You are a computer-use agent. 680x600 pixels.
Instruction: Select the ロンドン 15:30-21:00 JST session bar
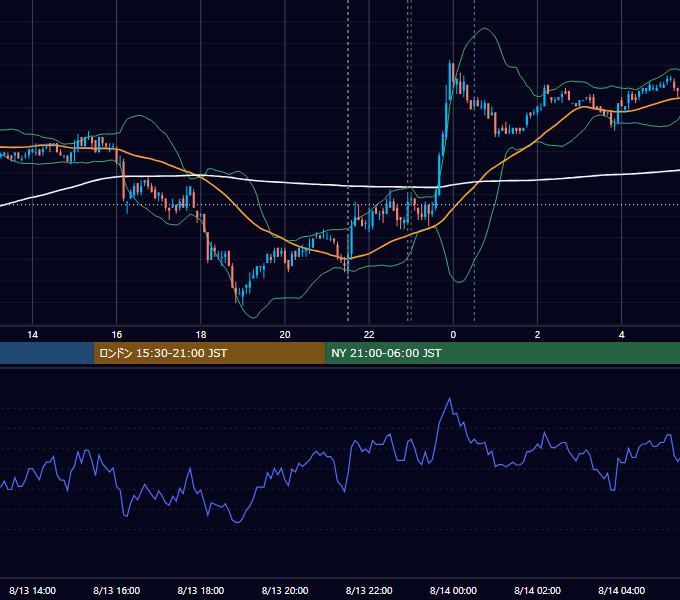pyautogui.click(x=209, y=353)
